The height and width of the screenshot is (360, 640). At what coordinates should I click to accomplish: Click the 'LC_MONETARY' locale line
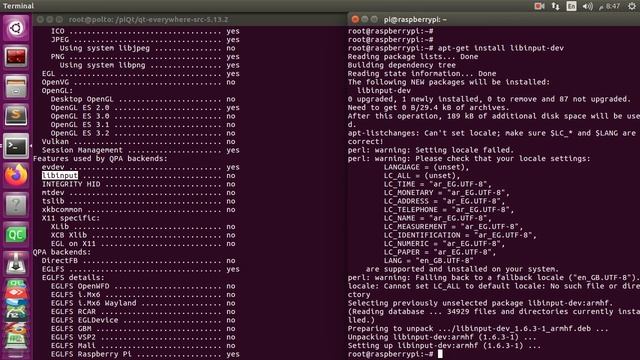pos(447,192)
